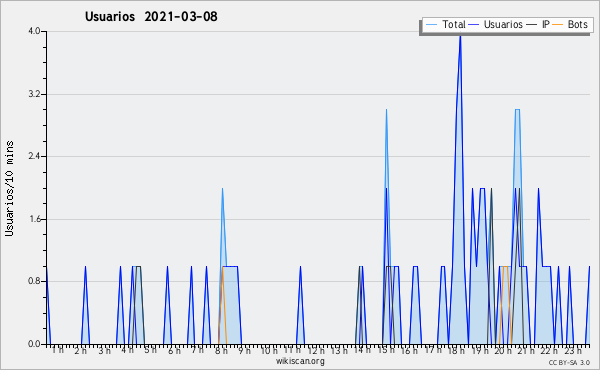Click the "6 h" x-axis label
This screenshot has width=600, height=370.
point(174,350)
